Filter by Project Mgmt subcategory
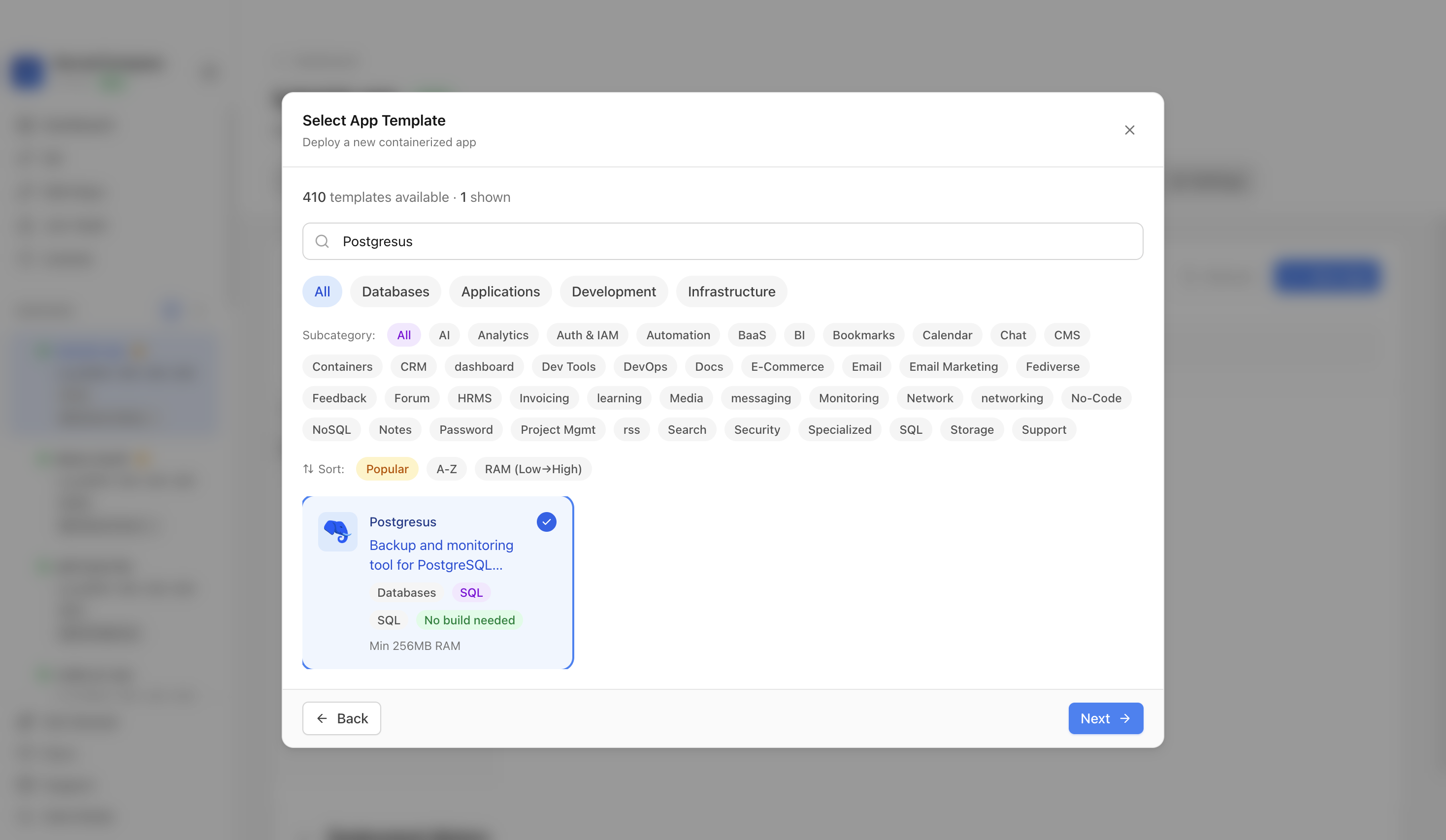The image size is (1446, 840). [558, 430]
